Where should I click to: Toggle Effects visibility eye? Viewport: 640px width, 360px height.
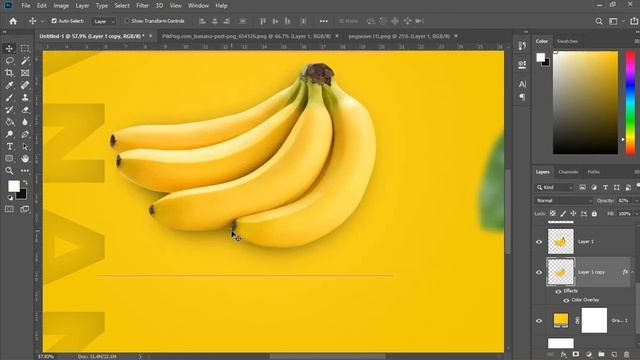click(558, 291)
